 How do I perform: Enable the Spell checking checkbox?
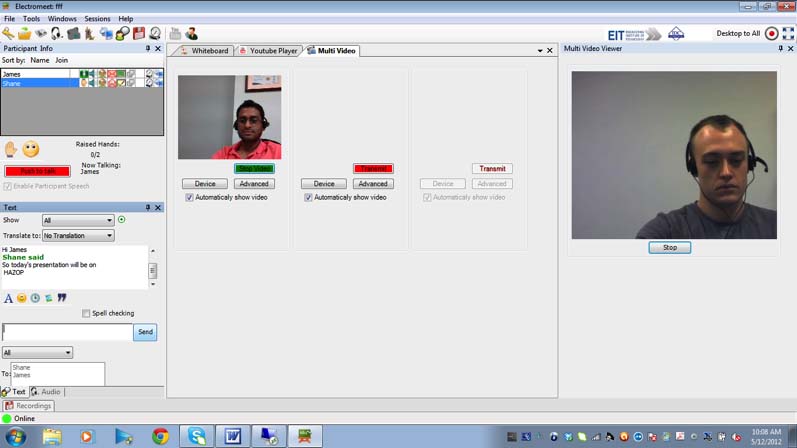pos(86,313)
